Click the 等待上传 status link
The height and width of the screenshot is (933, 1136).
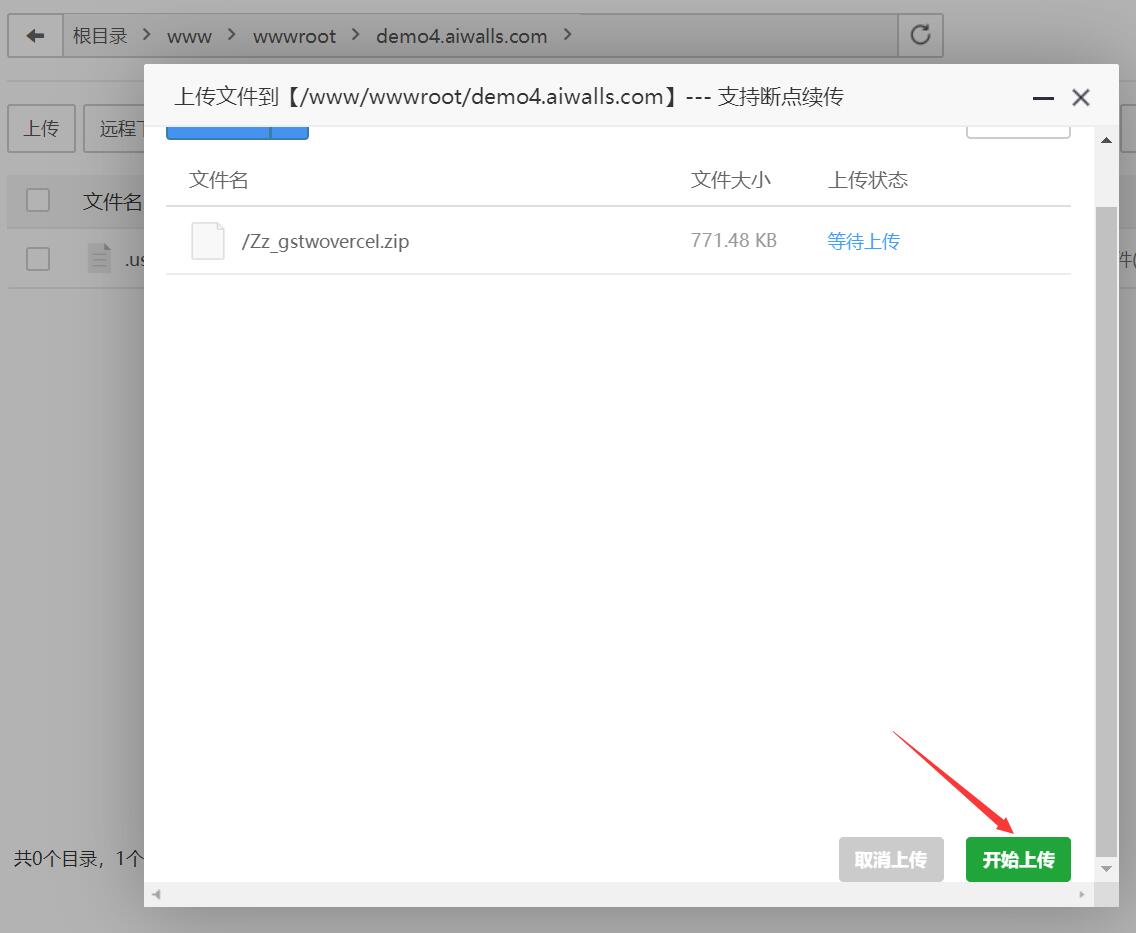coord(863,241)
